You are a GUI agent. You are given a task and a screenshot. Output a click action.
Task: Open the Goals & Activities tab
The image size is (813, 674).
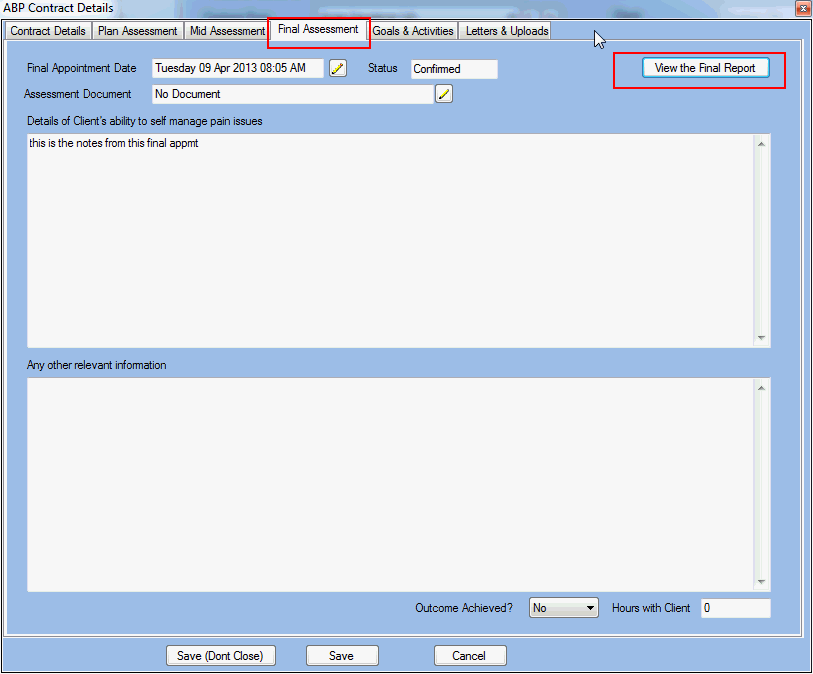pyautogui.click(x=413, y=31)
